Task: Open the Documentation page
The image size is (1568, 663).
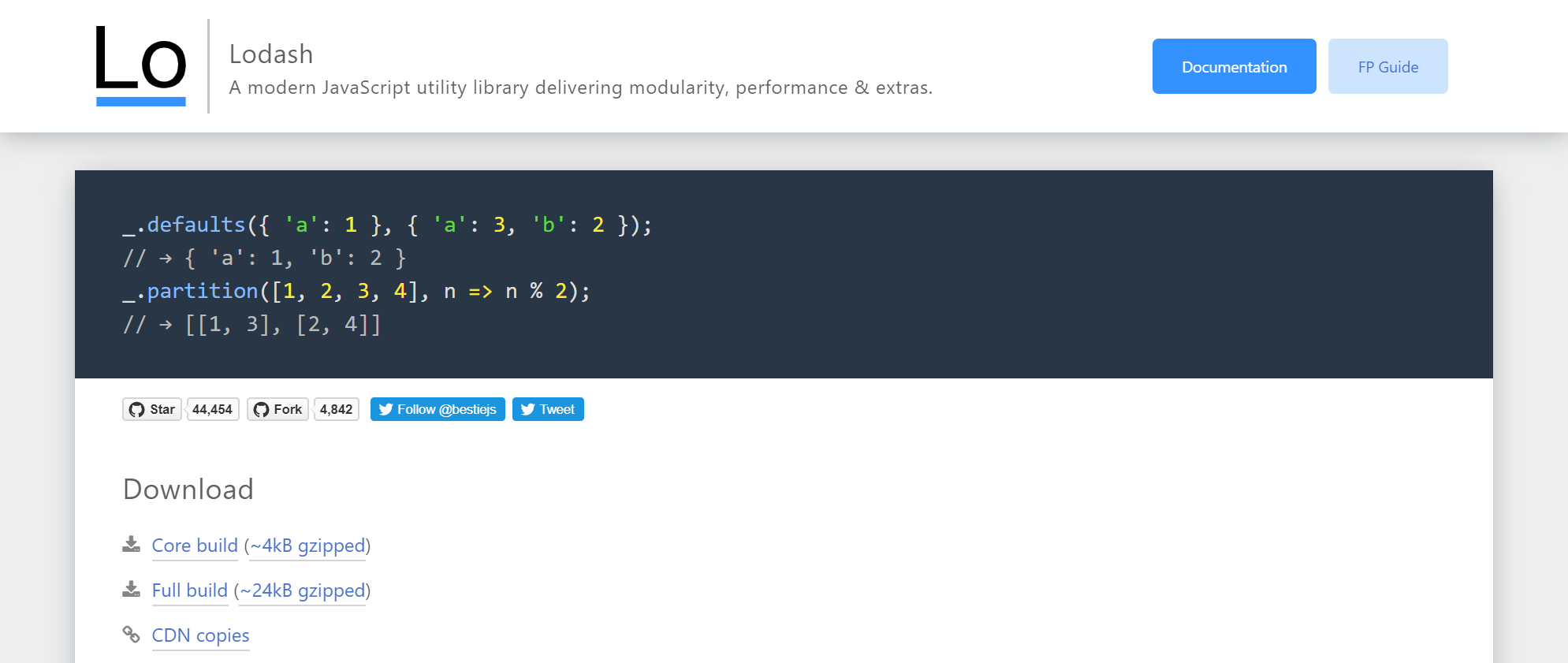Action: [x=1234, y=66]
